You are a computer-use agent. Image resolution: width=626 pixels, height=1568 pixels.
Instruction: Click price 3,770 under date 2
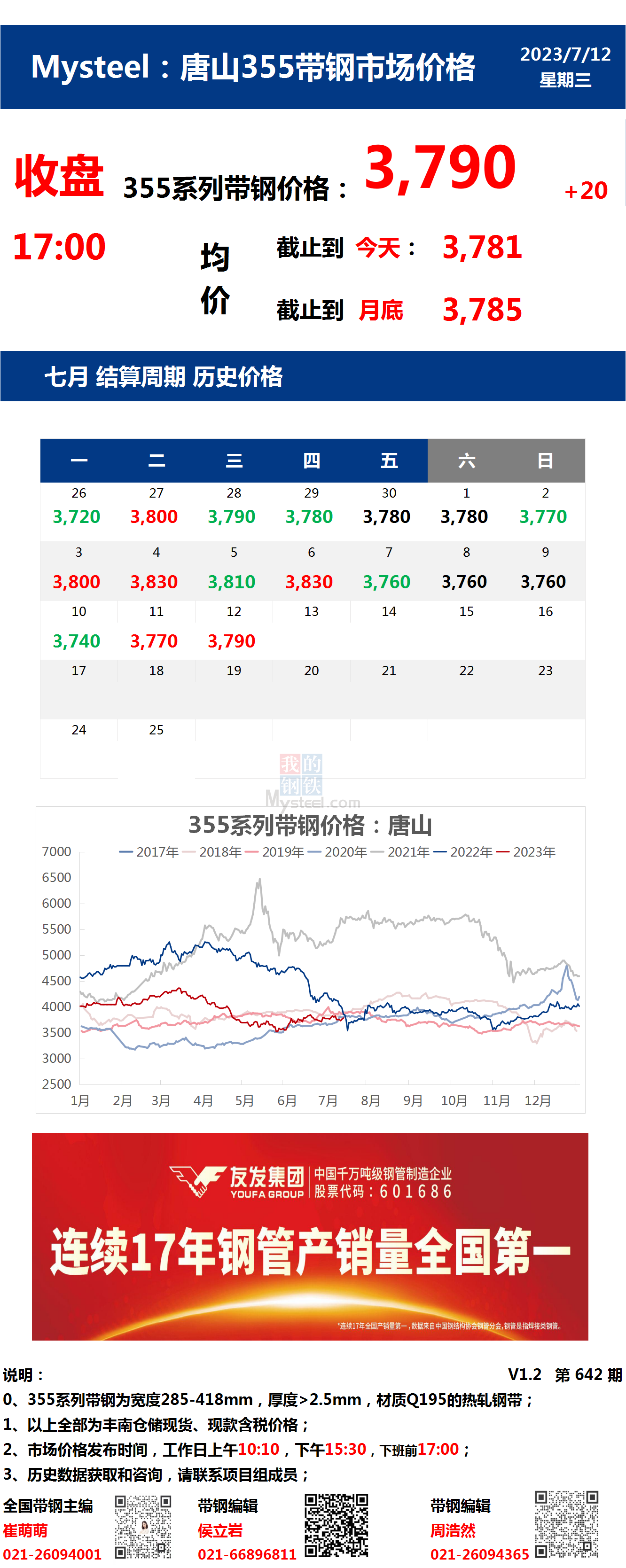tap(543, 517)
